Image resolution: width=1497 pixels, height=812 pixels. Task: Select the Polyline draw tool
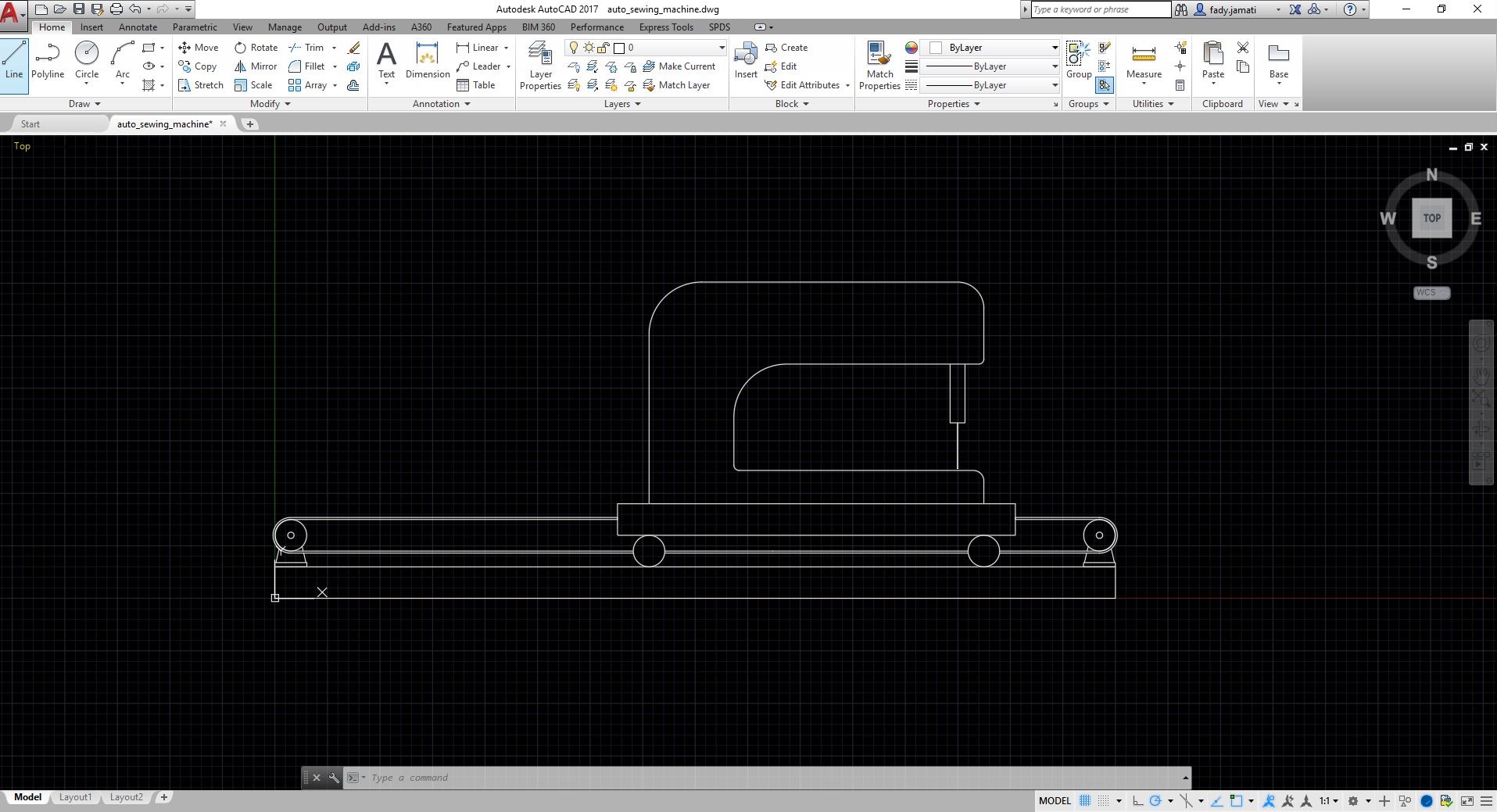click(x=48, y=61)
